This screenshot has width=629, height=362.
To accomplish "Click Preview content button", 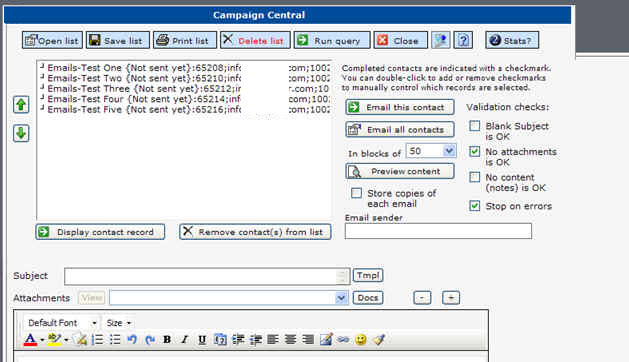I will [400, 171].
